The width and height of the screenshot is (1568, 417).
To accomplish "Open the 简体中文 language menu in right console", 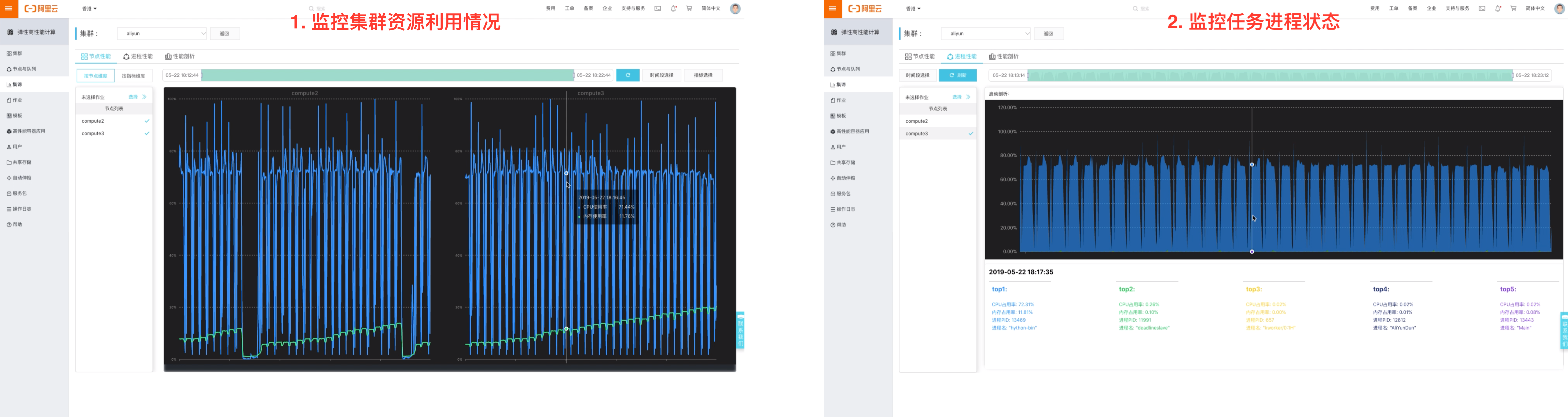I will pos(1535,9).
